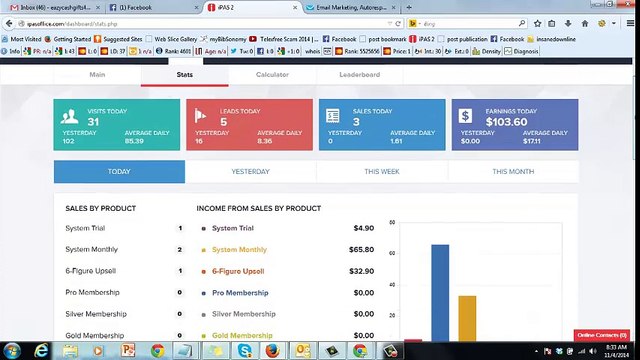Viewport: 640px width, 360px height.
Task: Open the Online Contacts chat button
Action: [602, 335]
